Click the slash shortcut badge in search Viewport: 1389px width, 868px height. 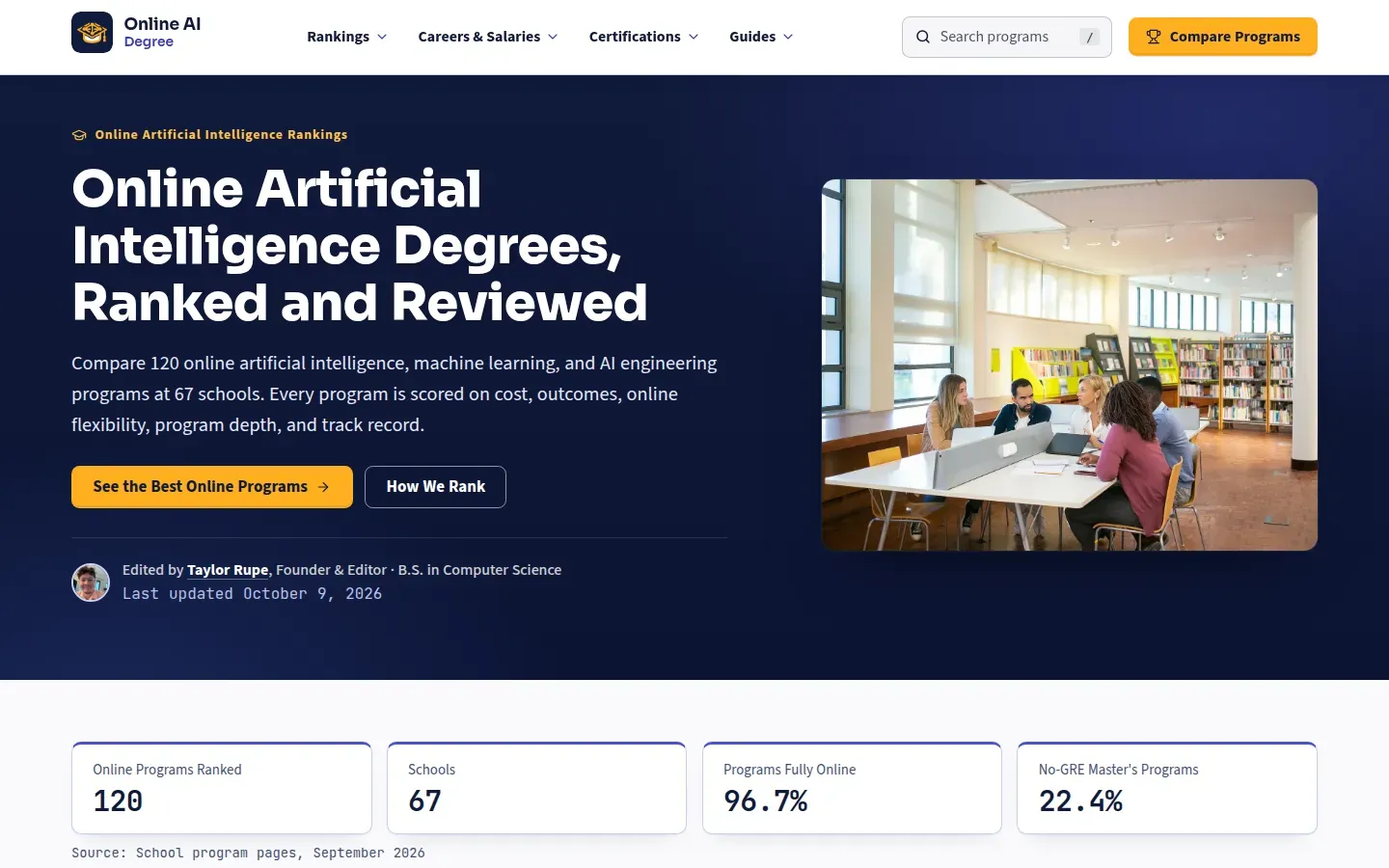coord(1089,37)
